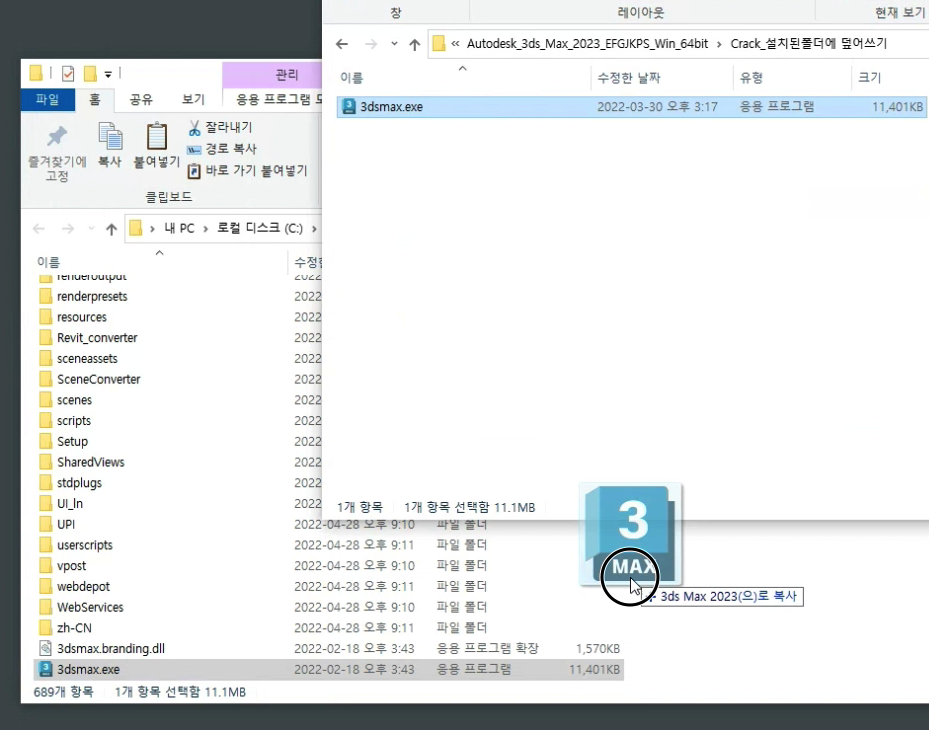Select userscripts folder name
This screenshot has height=730, width=929.
pos(85,545)
